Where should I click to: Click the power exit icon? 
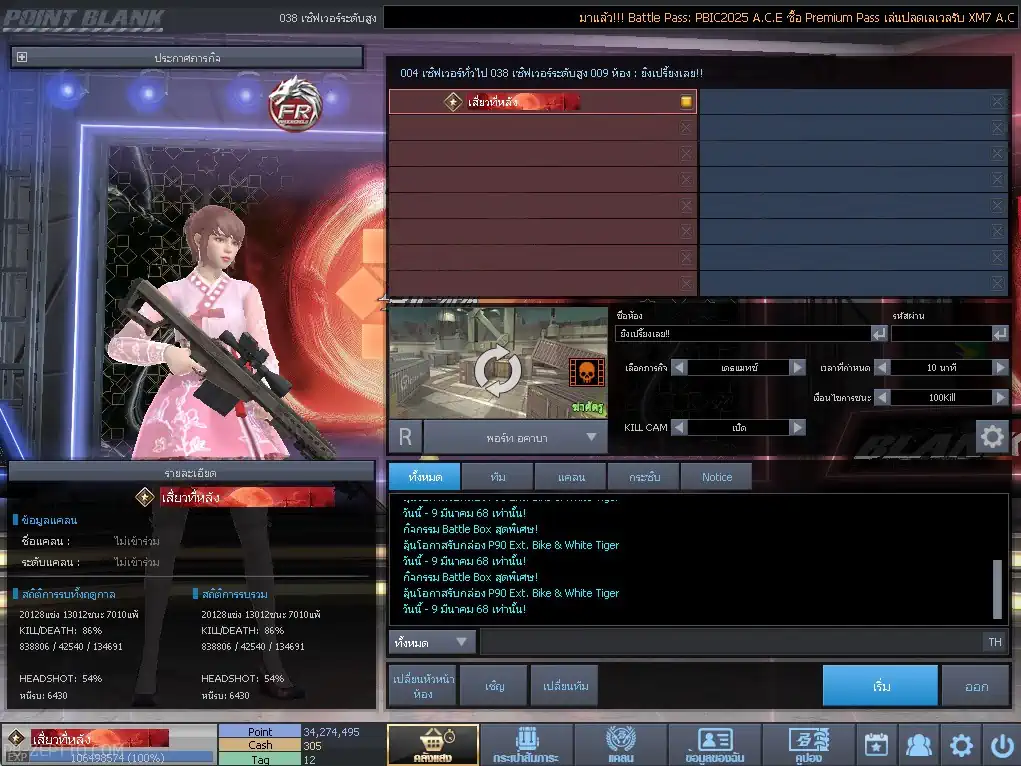pyautogui.click(x=1001, y=745)
